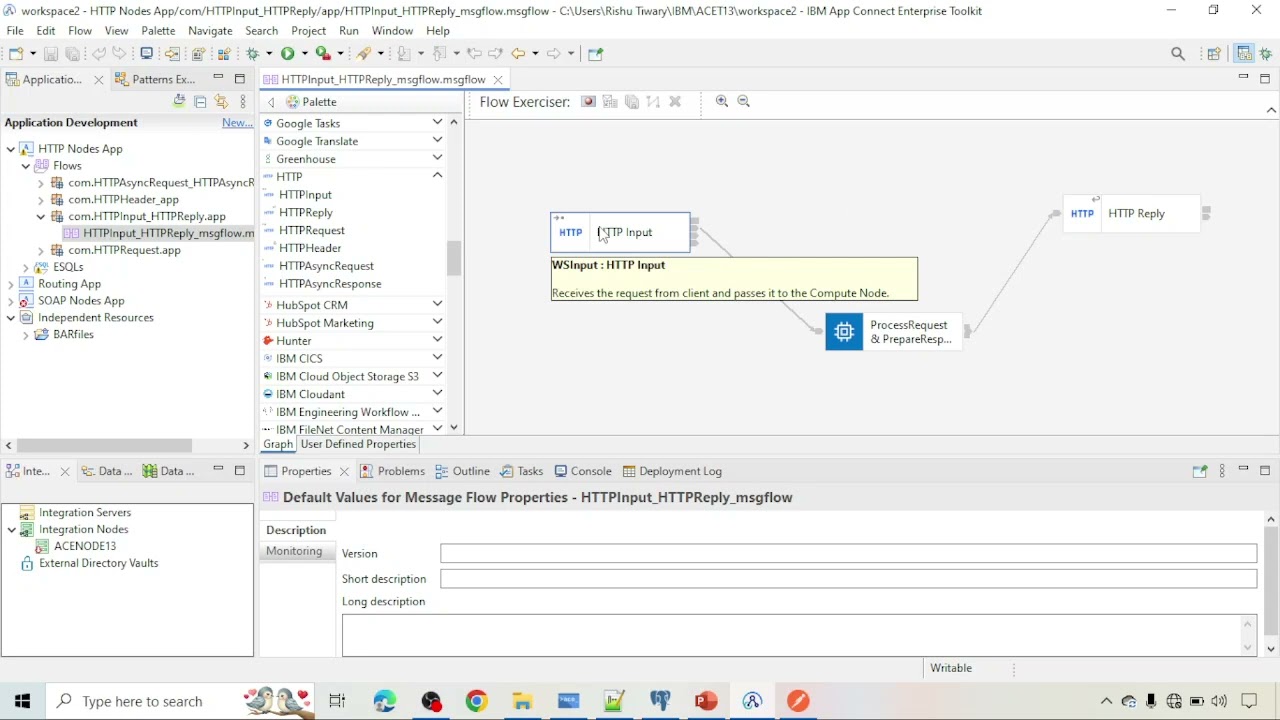Open the Patterns Explorer tab
Image resolution: width=1280 pixels, height=720 pixels.
[156, 79]
